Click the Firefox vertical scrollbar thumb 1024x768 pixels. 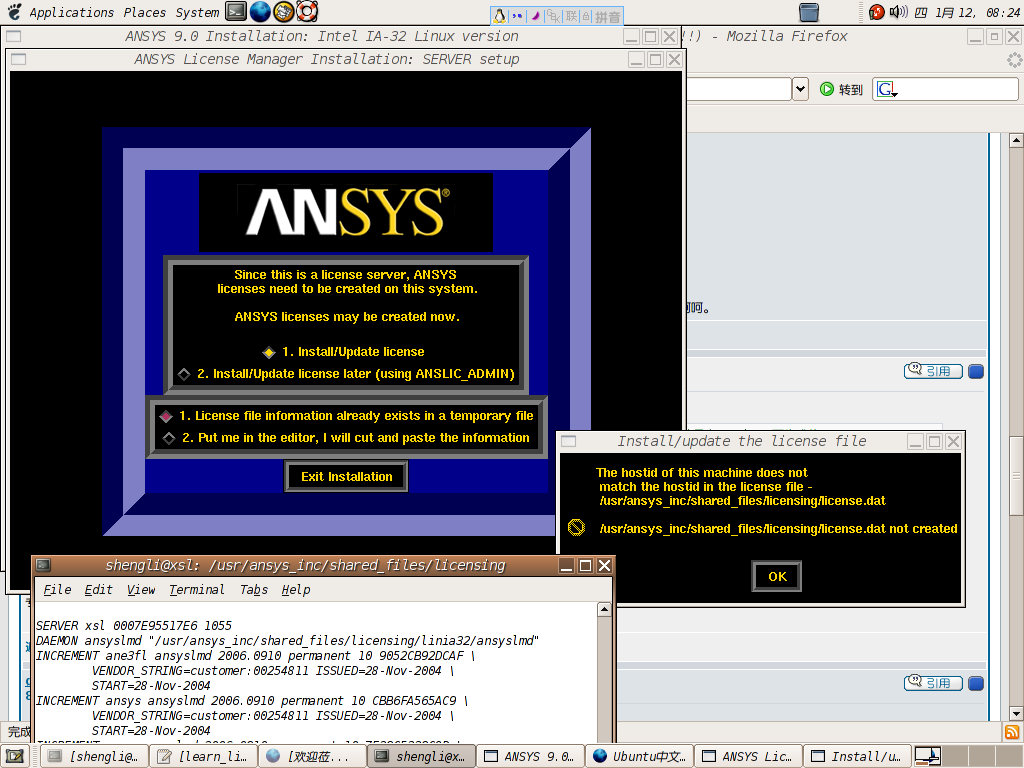coord(1016,475)
